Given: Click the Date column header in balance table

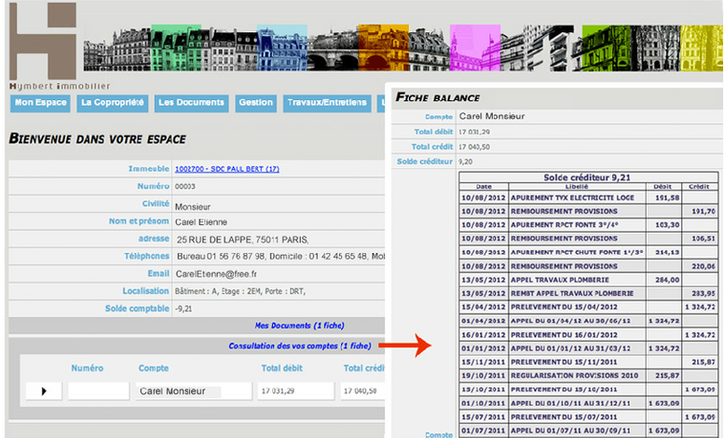Looking at the screenshot, I should tap(484, 186).
